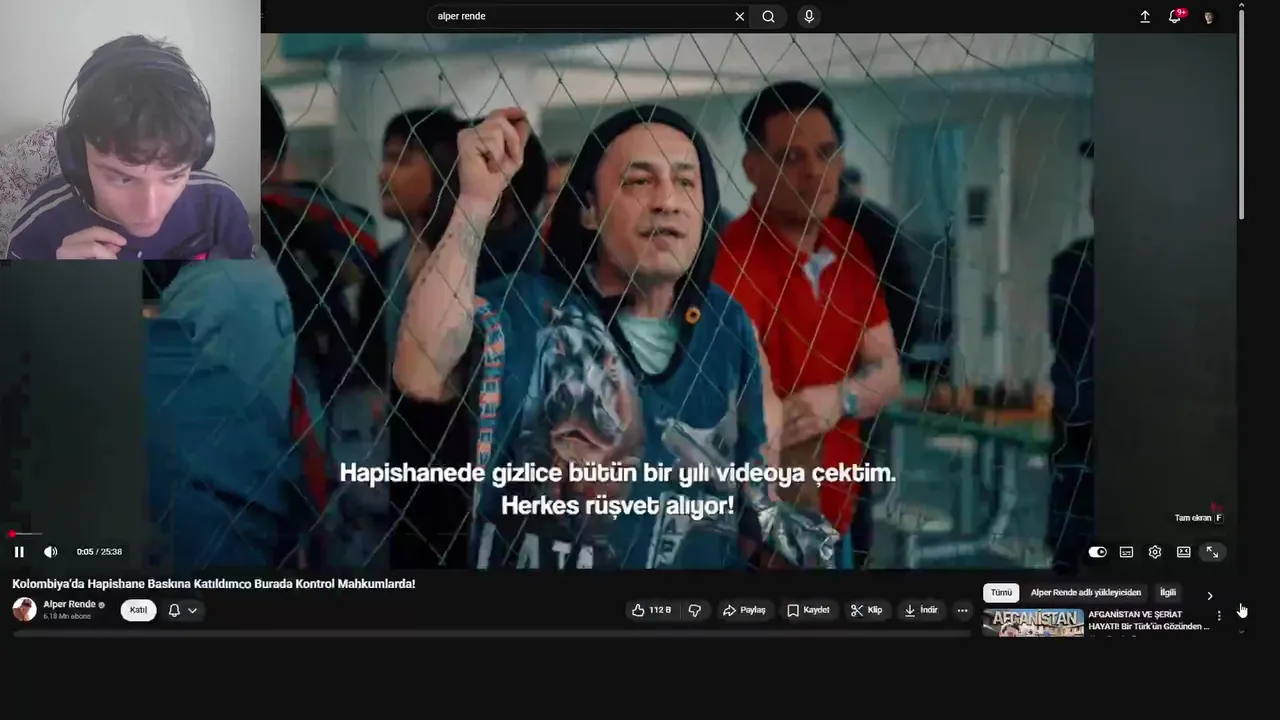
Task: Select the İlgili filter chip
Action: [x=1168, y=593]
